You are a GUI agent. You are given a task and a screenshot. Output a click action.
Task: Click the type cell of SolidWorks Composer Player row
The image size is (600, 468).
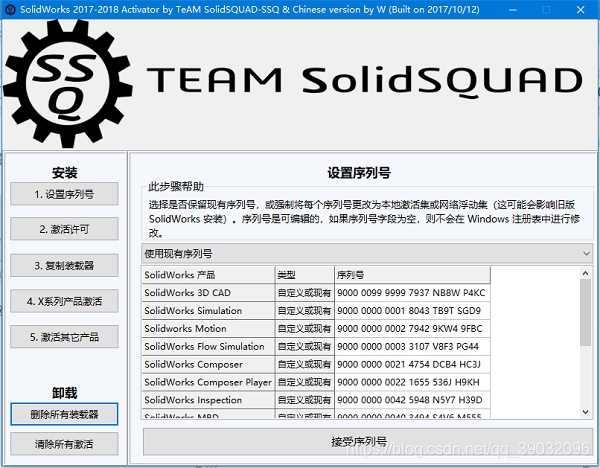click(305, 382)
